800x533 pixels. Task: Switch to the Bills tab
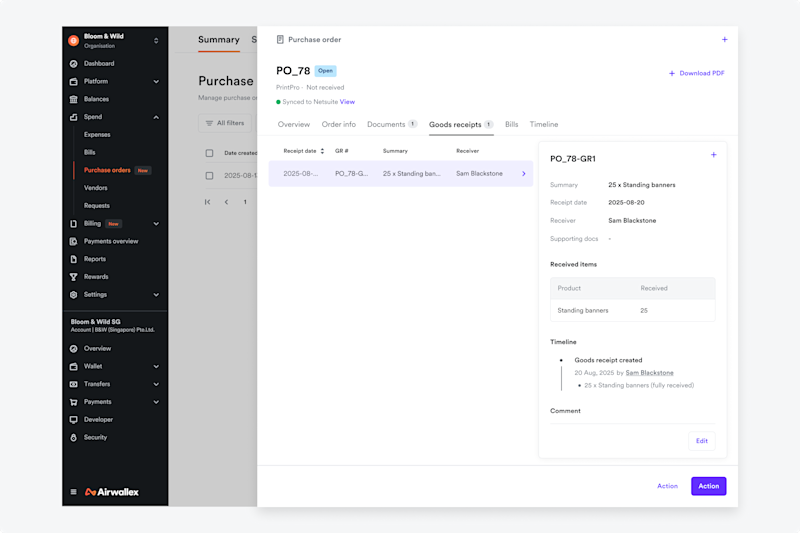[x=512, y=124]
